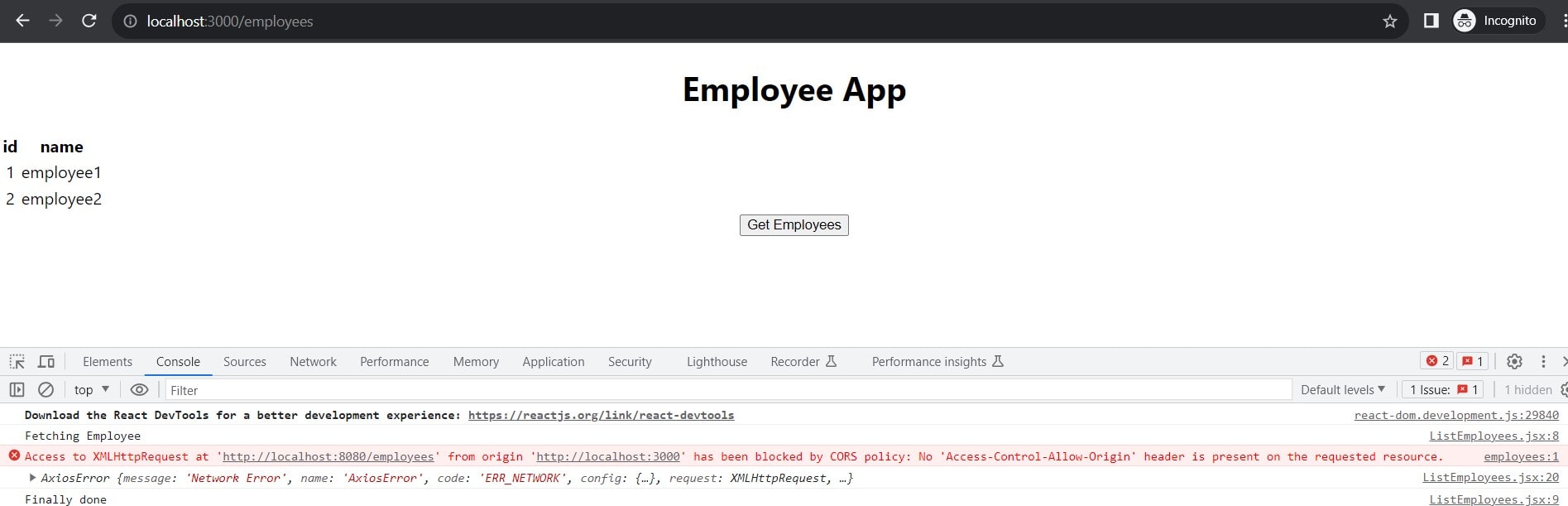Switch to the Elements tab
The image size is (1568, 506).
(x=108, y=362)
